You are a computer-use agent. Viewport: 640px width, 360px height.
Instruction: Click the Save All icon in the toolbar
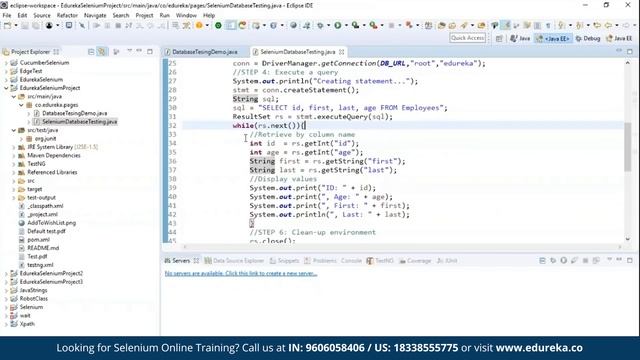tap(36, 25)
